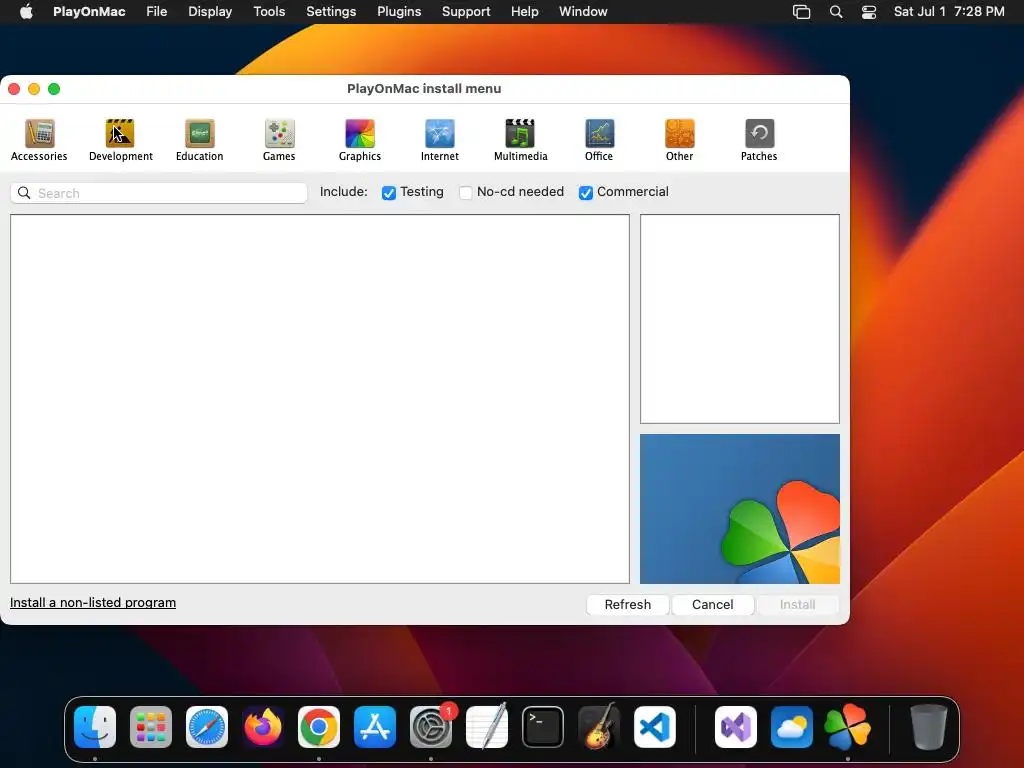Click the PlayOnMac clover dock icon
This screenshot has width=1024, height=768.
pos(848,727)
